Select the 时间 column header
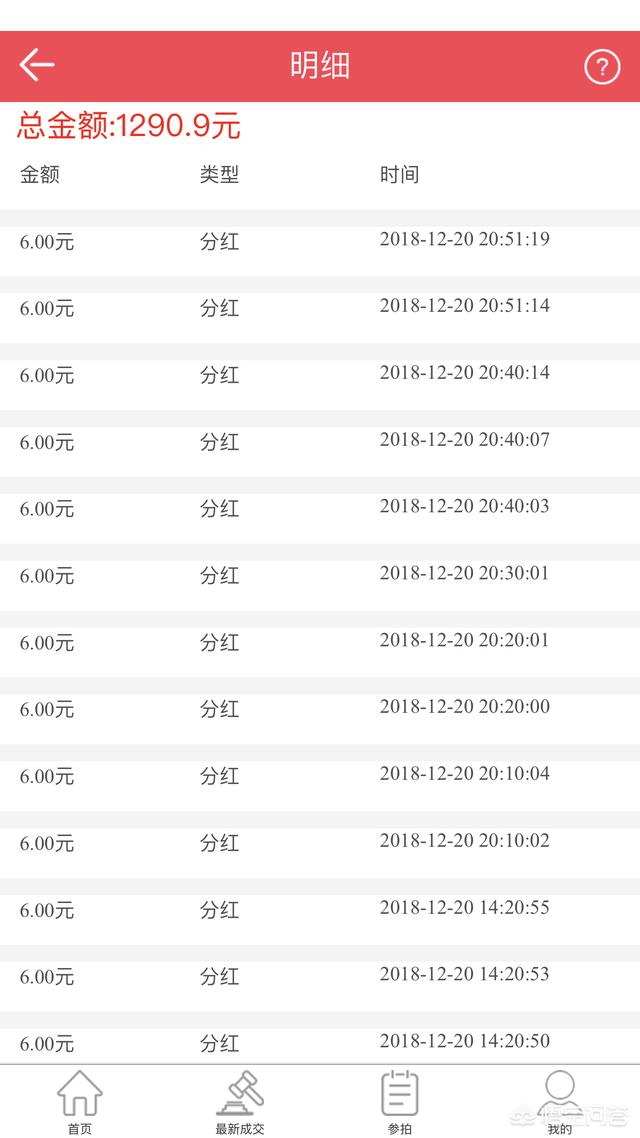Screen dimensions: 640x1138 [x=399, y=175]
